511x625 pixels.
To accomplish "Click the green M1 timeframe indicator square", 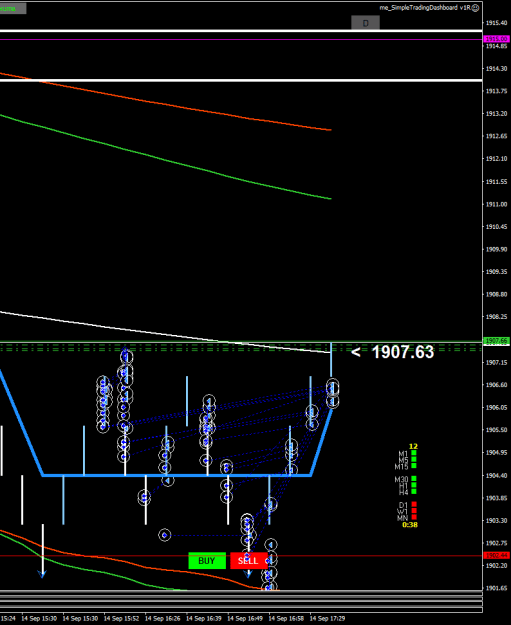I will pyautogui.click(x=414, y=453).
